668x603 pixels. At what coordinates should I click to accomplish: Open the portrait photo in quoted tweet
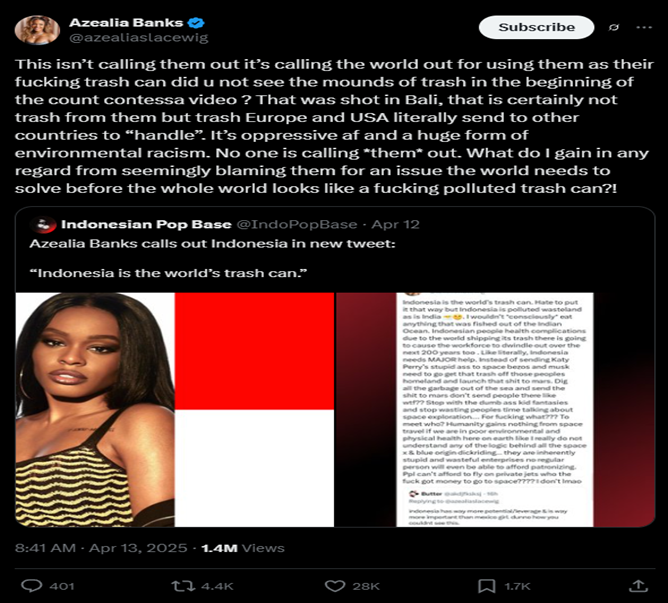[95, 410]
